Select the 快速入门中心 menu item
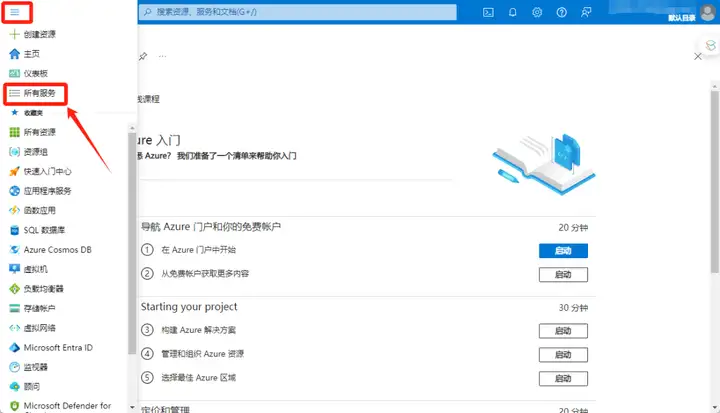720x413 pixels. 48,171
